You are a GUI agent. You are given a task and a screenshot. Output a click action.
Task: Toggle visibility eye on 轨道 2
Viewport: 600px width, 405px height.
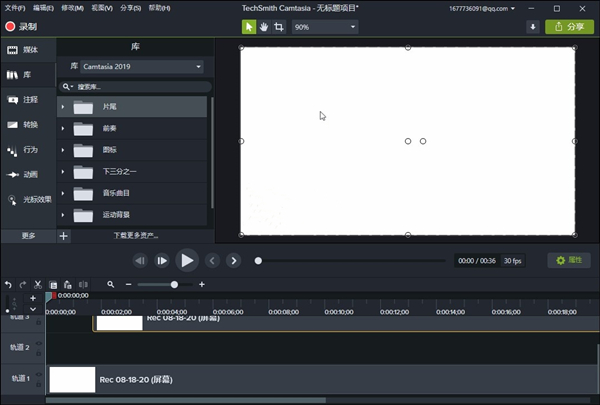pos(39,342)
